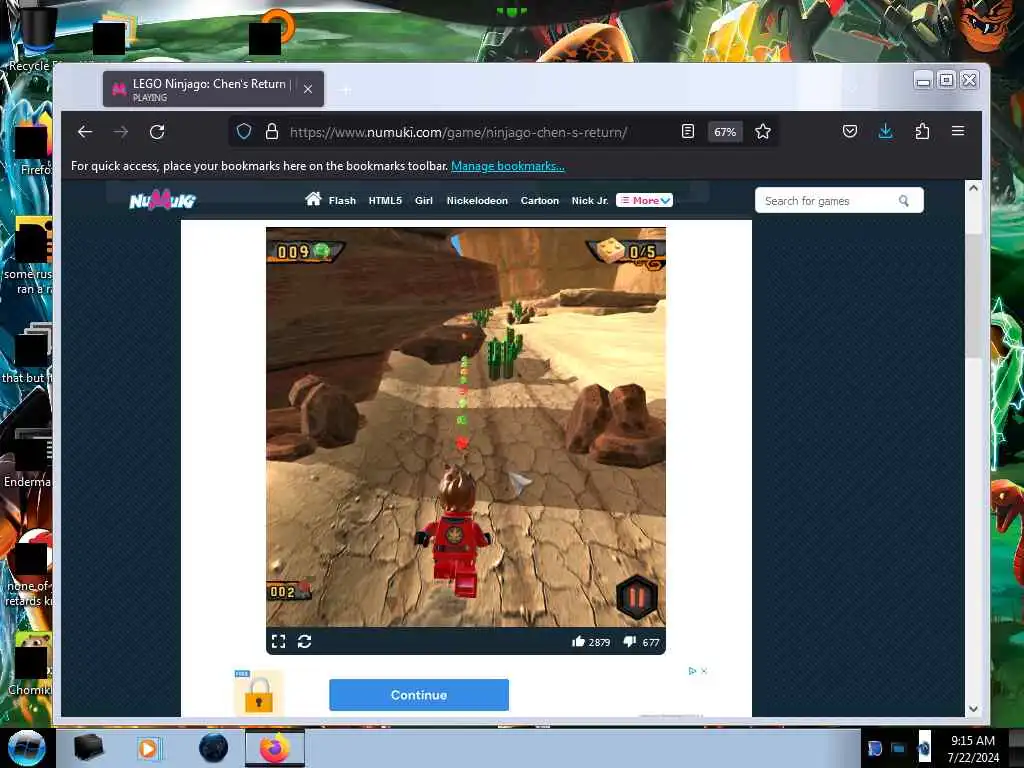Go to the Numuki logo homepage
This screenshot has height=768, width=1024.
pyautogui.click(x=163, y=200)
